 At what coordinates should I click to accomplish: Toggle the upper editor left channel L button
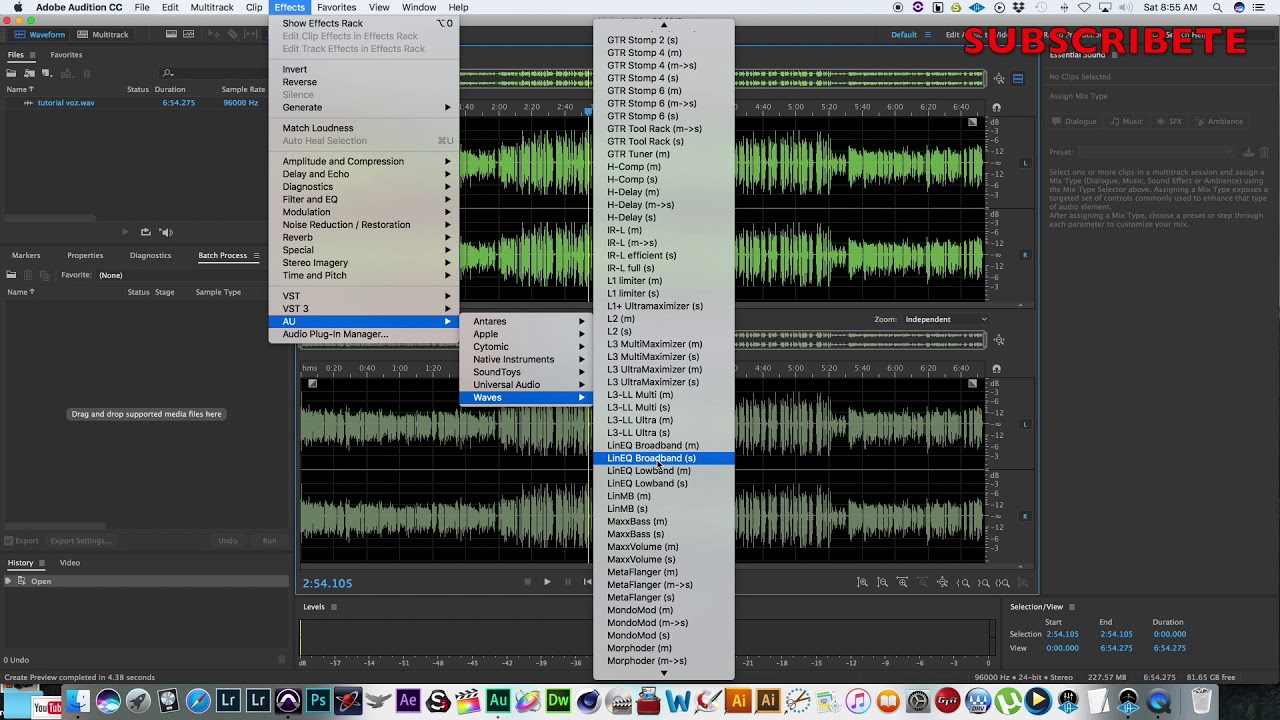[x=1024, y=163]
